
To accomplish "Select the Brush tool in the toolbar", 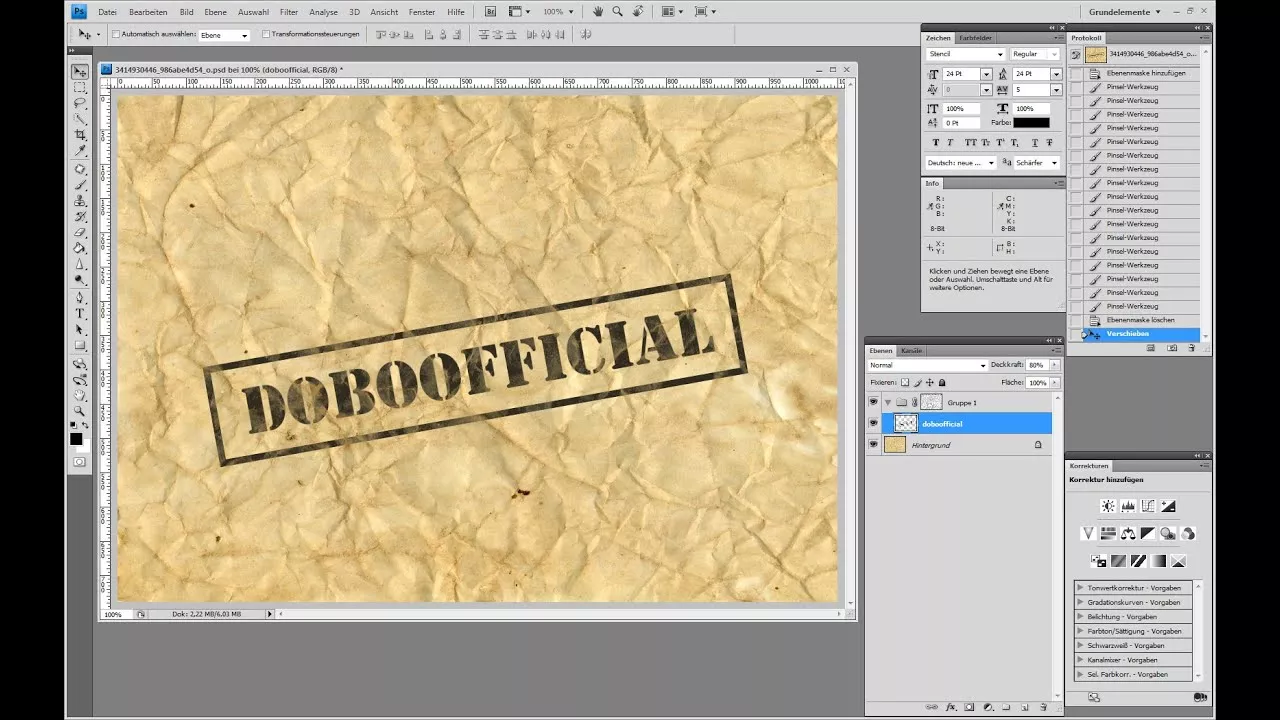I will [x=80, y=185].
